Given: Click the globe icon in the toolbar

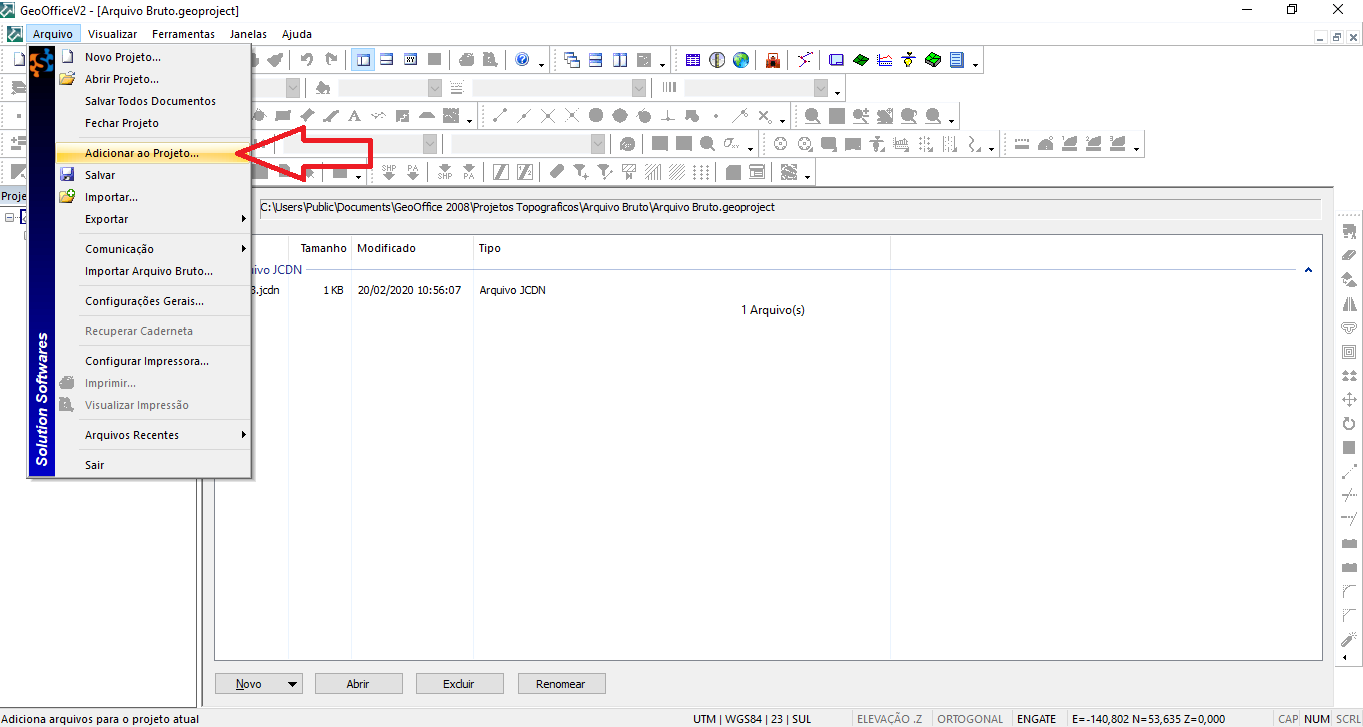Looking at the screenshot, I should pos(741,60).
